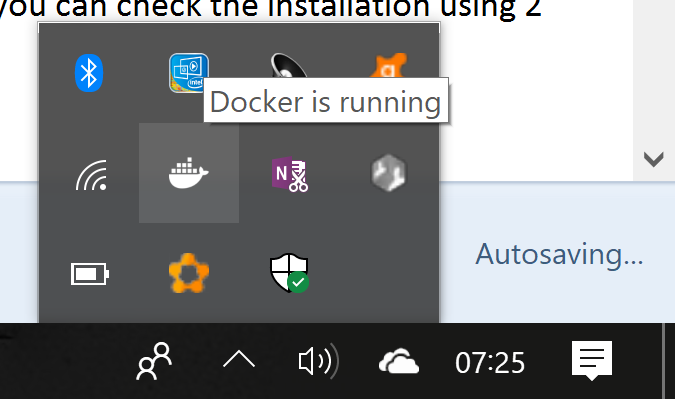Click the gray hexagon tray icon

pos(388,173)
